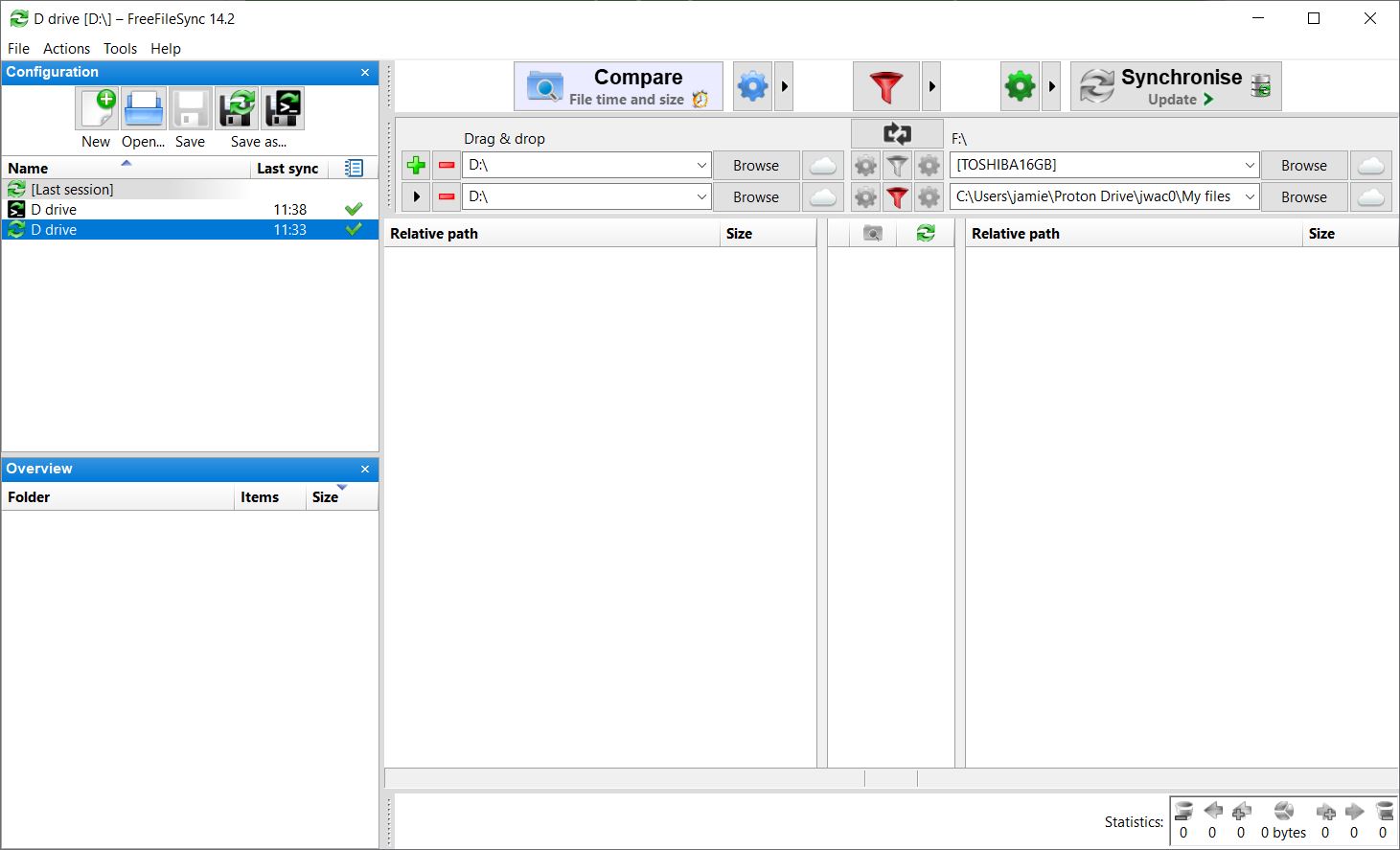Open the [TOSHIBA16GB] folder dropdown

click(x=1250, y=166)
